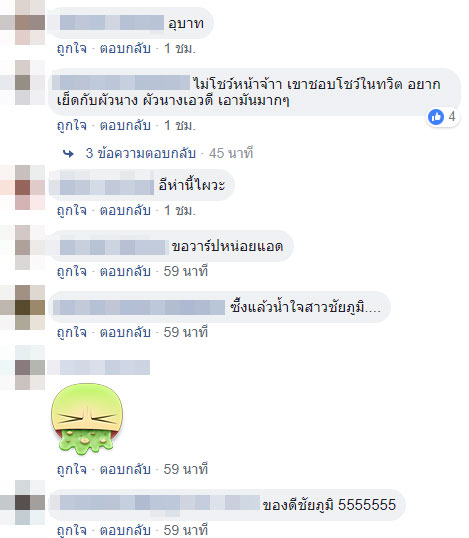The image size is (469, 538).
Task: Open the blurred author name of sticker comment
Action: point(105,367)
